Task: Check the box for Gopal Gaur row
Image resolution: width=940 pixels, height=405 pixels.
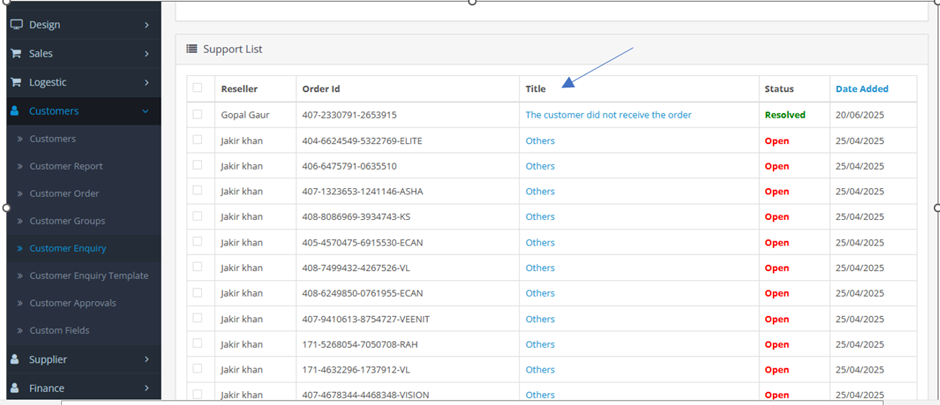Action: point(197,114)
